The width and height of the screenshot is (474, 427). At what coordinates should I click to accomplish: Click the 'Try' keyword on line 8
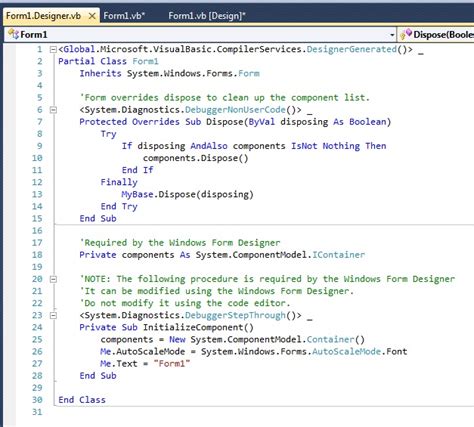109,134
